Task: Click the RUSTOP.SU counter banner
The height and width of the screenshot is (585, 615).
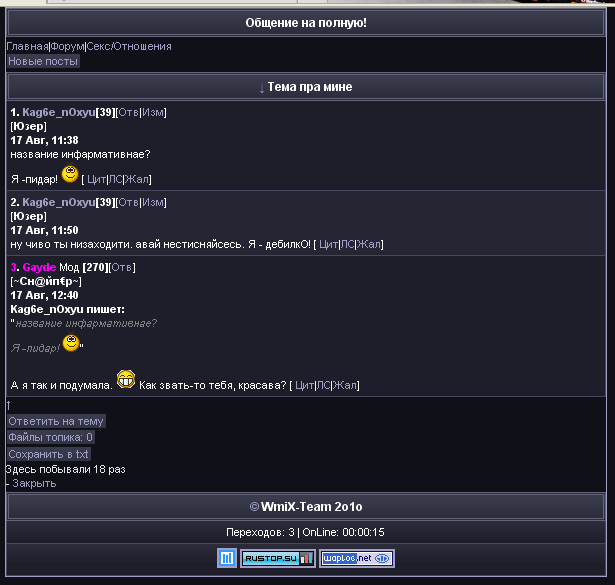Action: pos(278,558)
